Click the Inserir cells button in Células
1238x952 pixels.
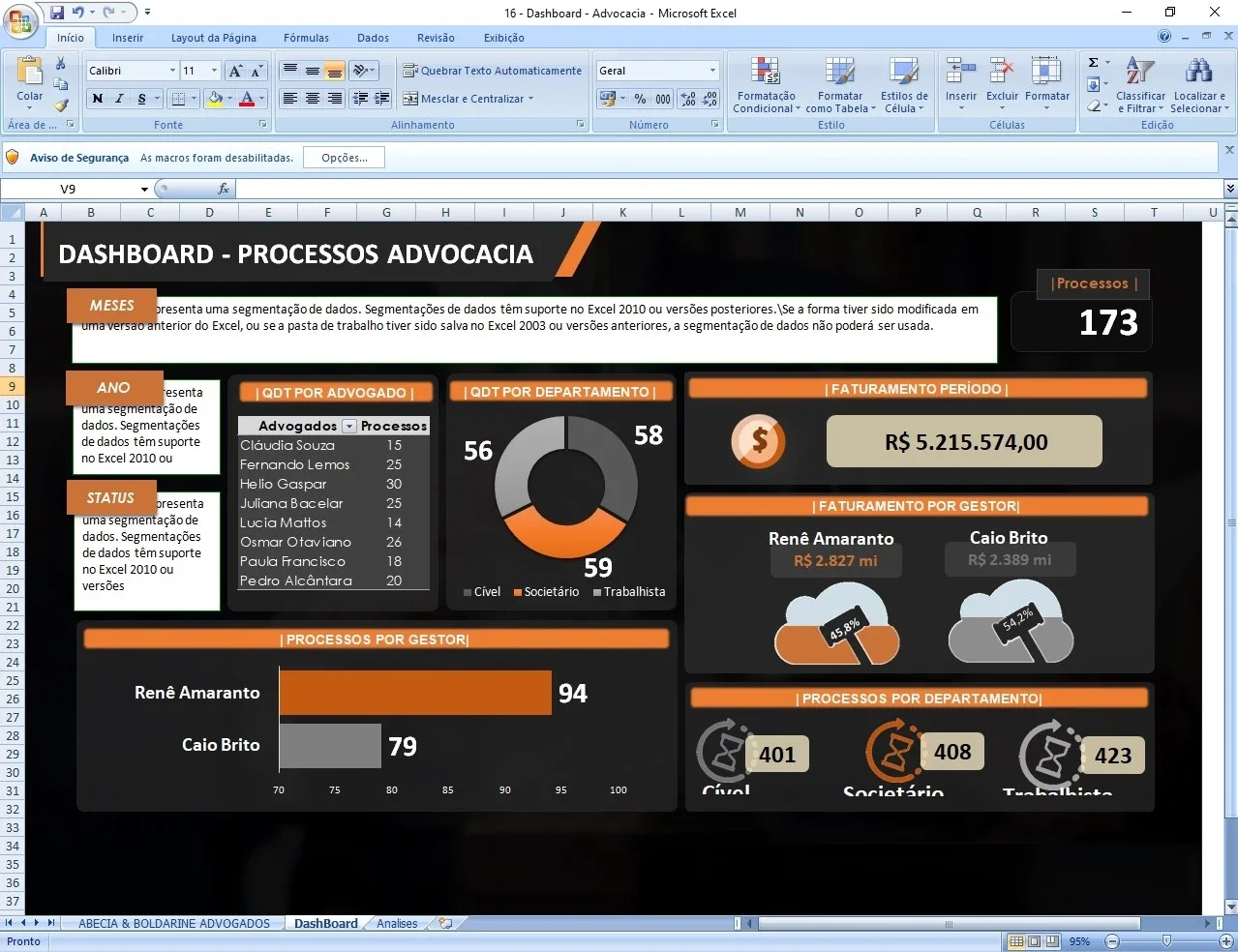coord(960,85)
